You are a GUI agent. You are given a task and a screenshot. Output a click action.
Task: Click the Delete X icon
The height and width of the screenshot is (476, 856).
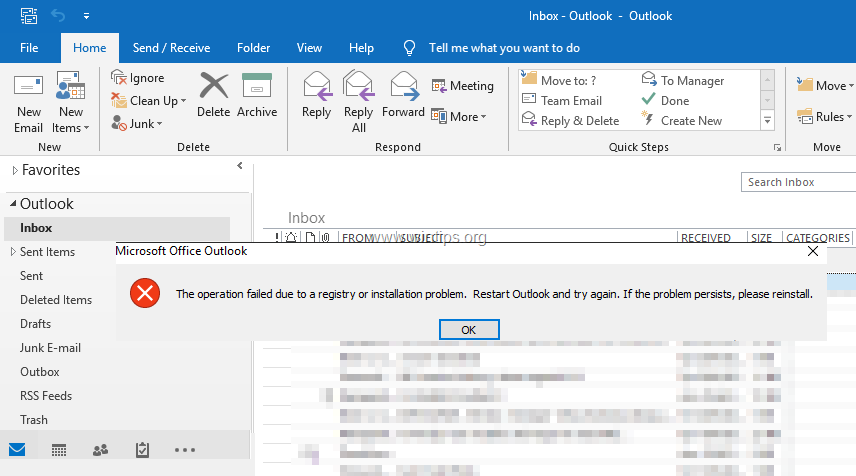point(213,86)
